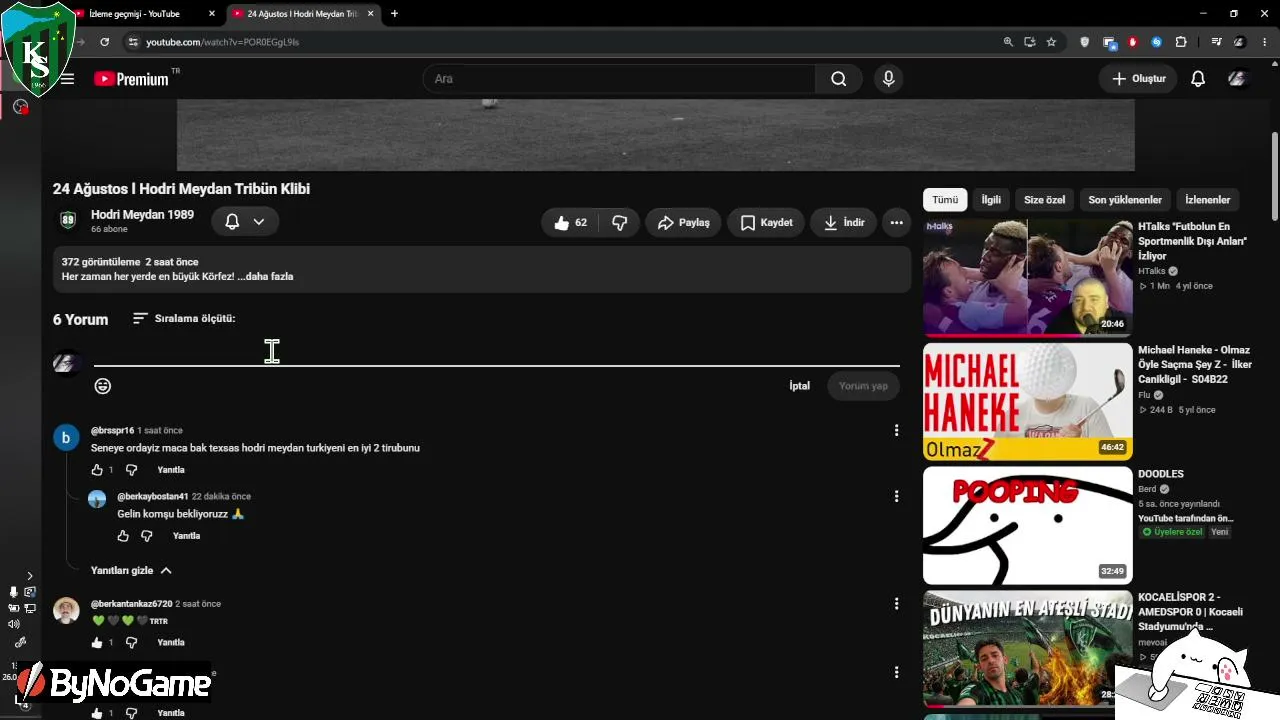Dislike the @brsspr16 comment
The image size is (1280, 720).
(131, 470)
